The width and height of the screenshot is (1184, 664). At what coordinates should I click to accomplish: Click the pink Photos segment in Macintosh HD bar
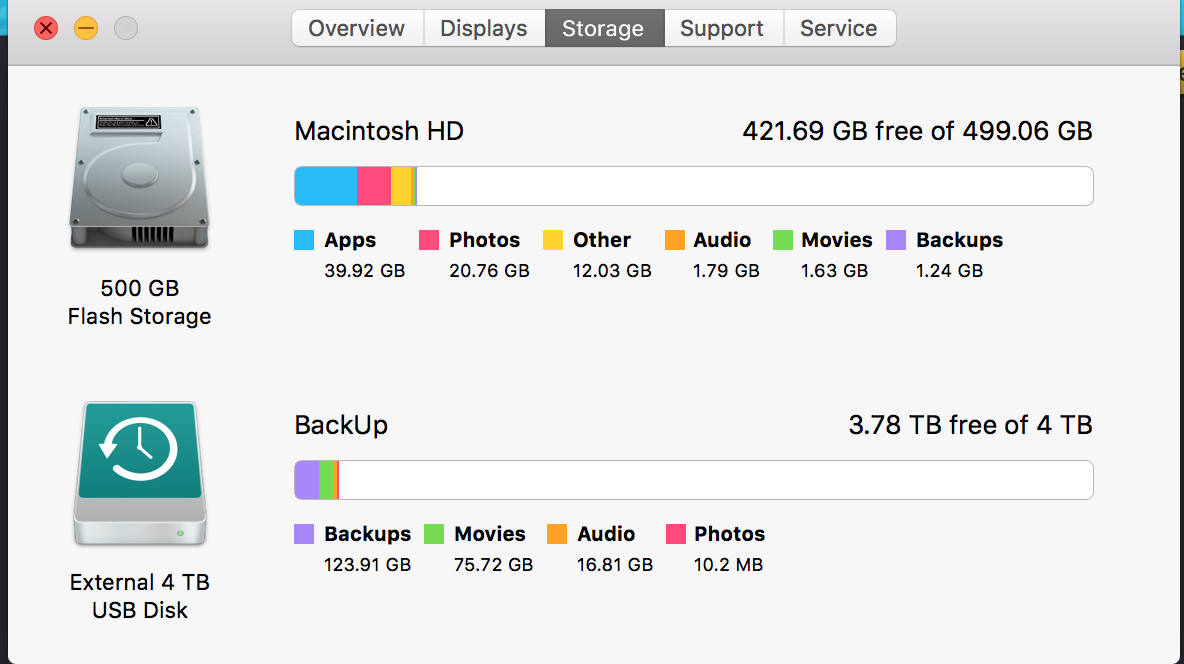tap(374, 186)
